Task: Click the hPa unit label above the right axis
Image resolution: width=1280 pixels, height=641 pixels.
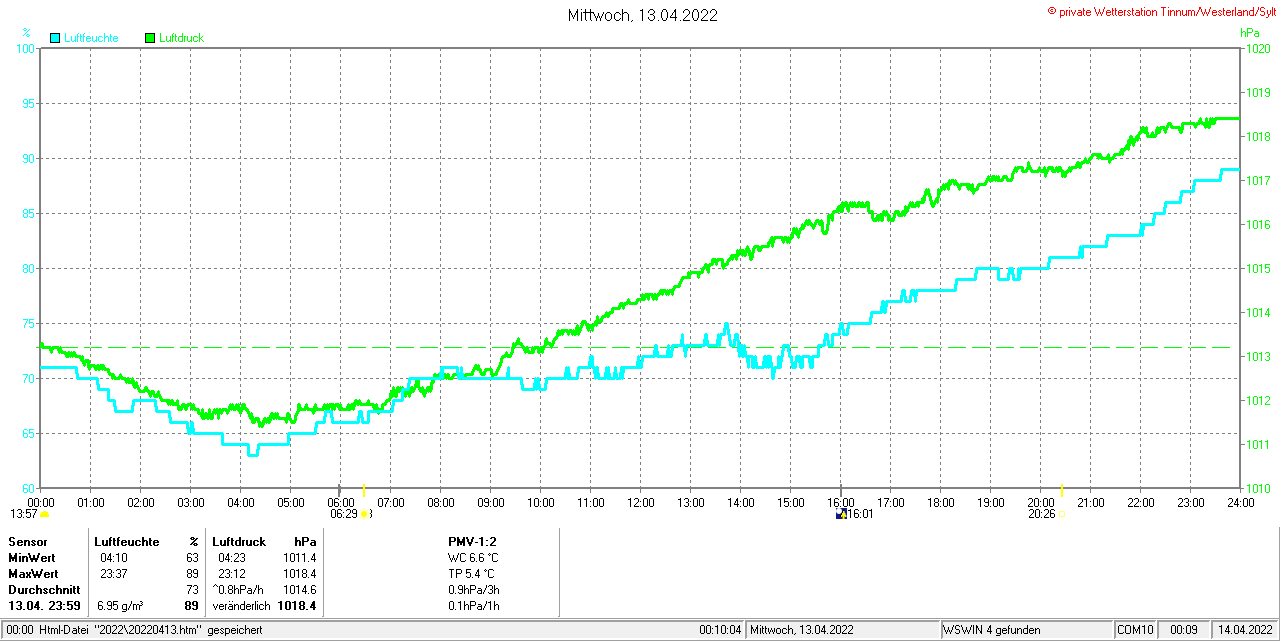Action: coord(1250,33)
